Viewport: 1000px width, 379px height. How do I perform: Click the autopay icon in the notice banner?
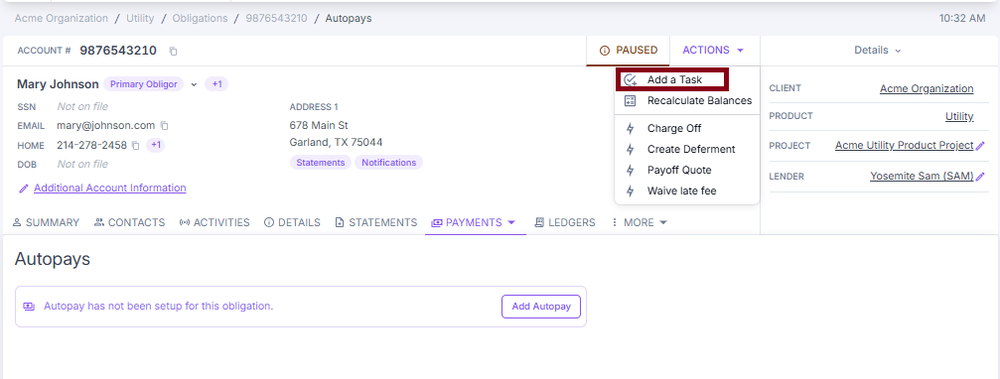pyautogui.click(x=29, y=306)
